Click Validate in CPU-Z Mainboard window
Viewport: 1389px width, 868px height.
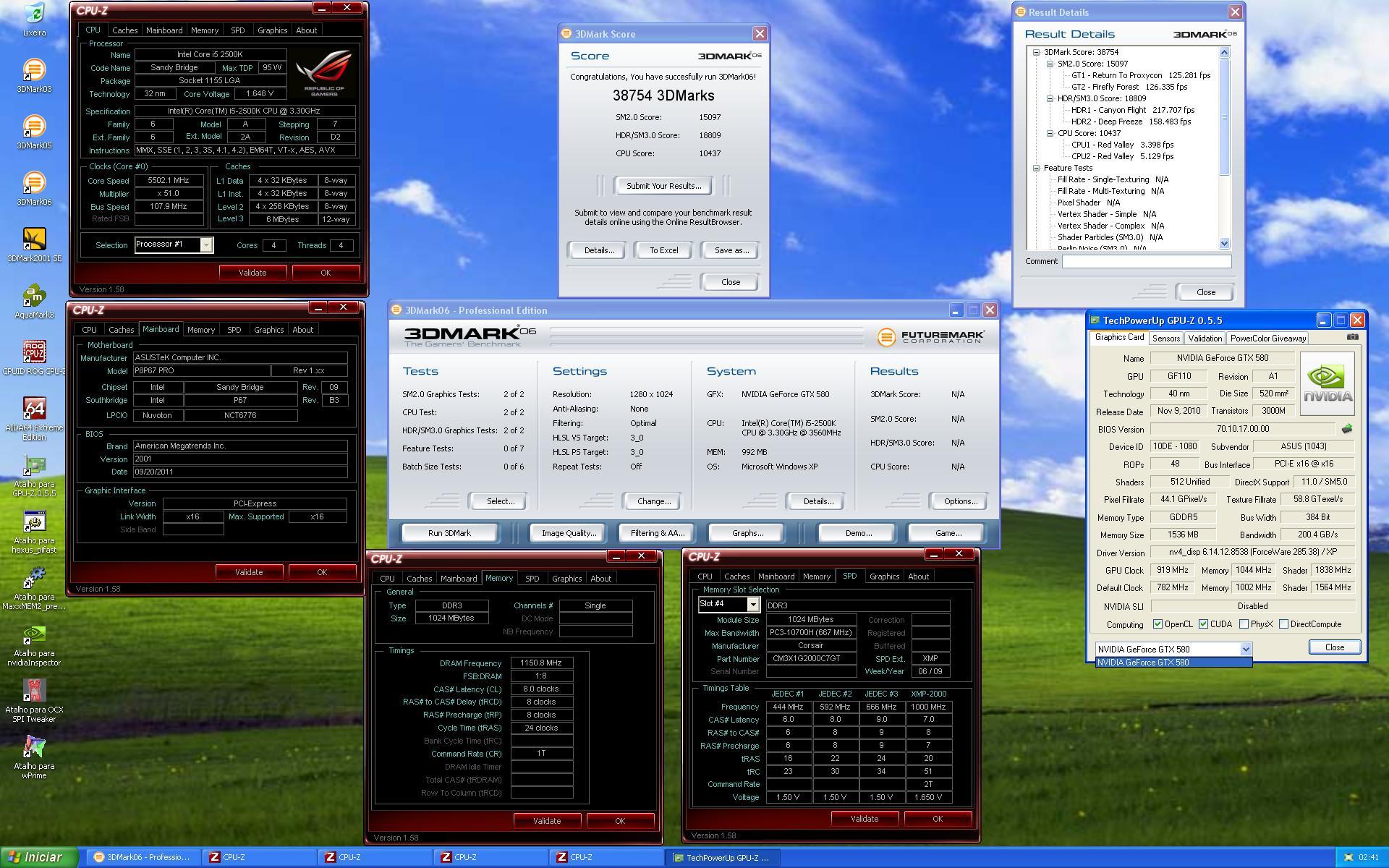pyautogui.click(x=249, y=572)
